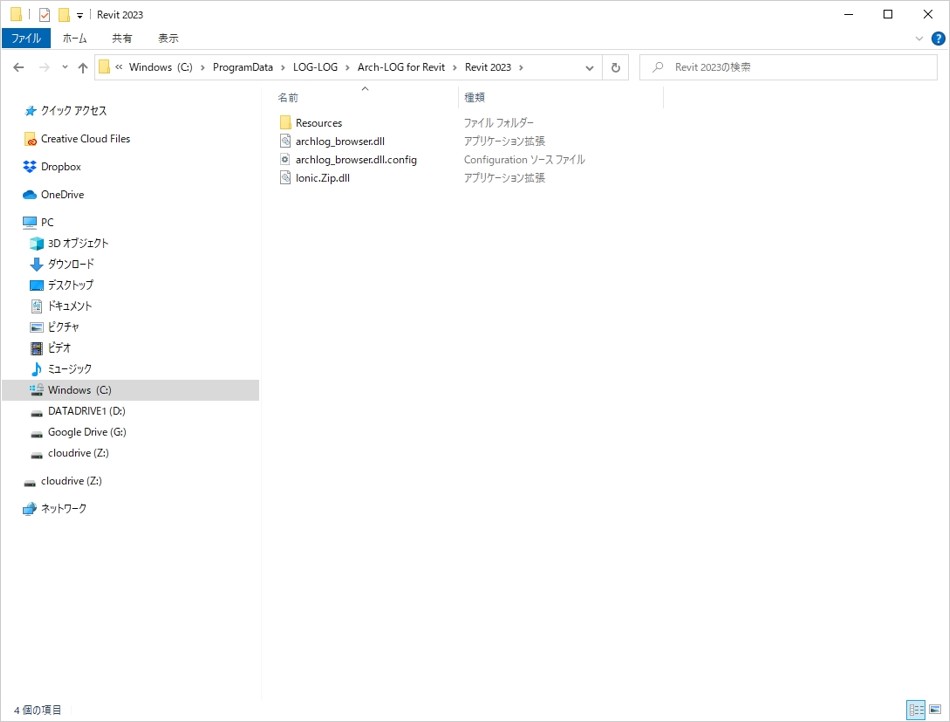
Task: Click the Creative Cloud Files icon
Action: point(30,139)
